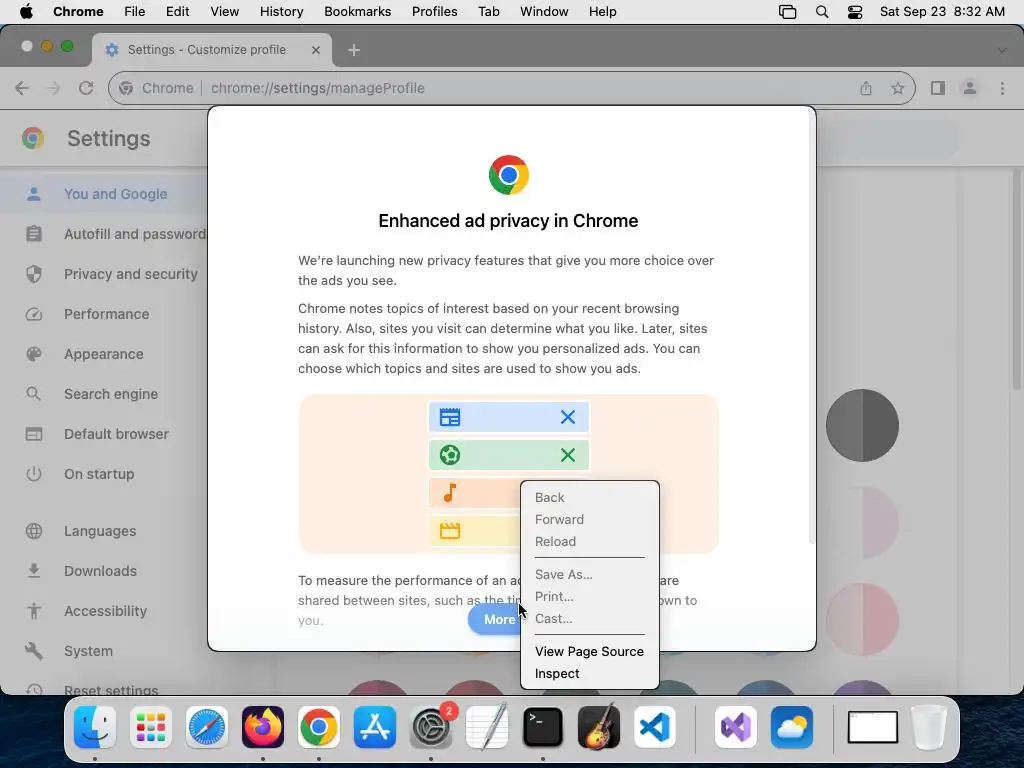Screen dimensions: 1024x768
Task: Open the Profiles menu
Action: pyautogui.click(x=434, y=12)
